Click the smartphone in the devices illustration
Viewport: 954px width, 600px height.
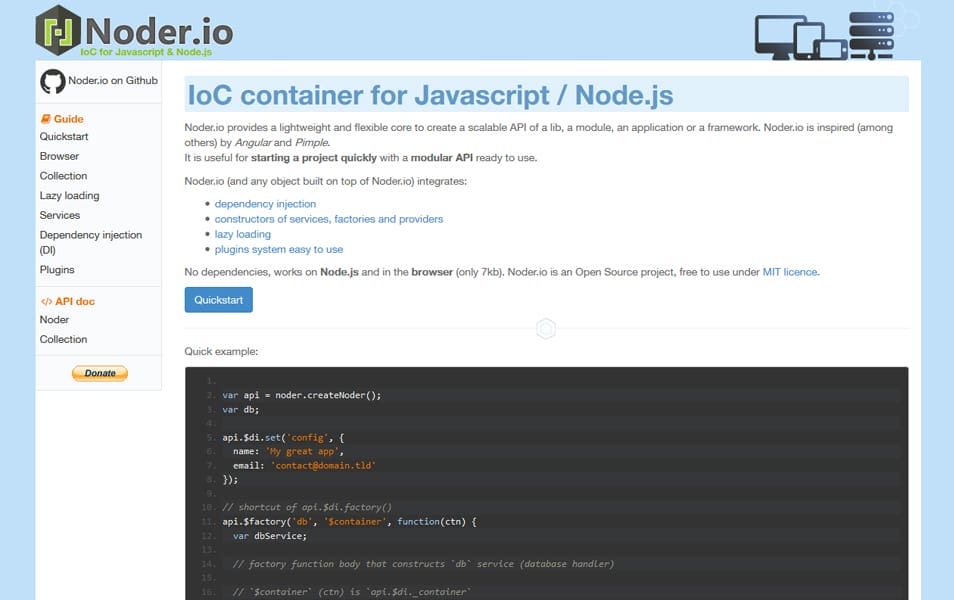pyautogui.click(x=831, y=48)
